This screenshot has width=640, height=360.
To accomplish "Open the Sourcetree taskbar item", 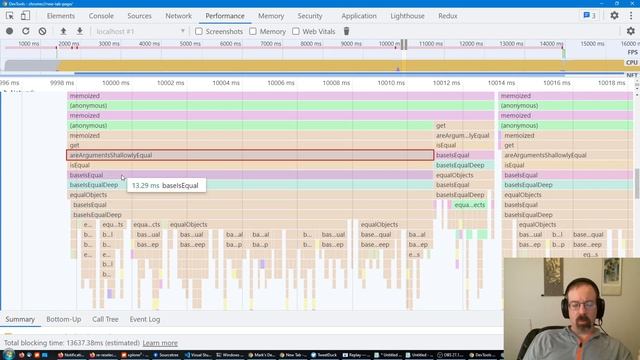I will pos(166,355).
